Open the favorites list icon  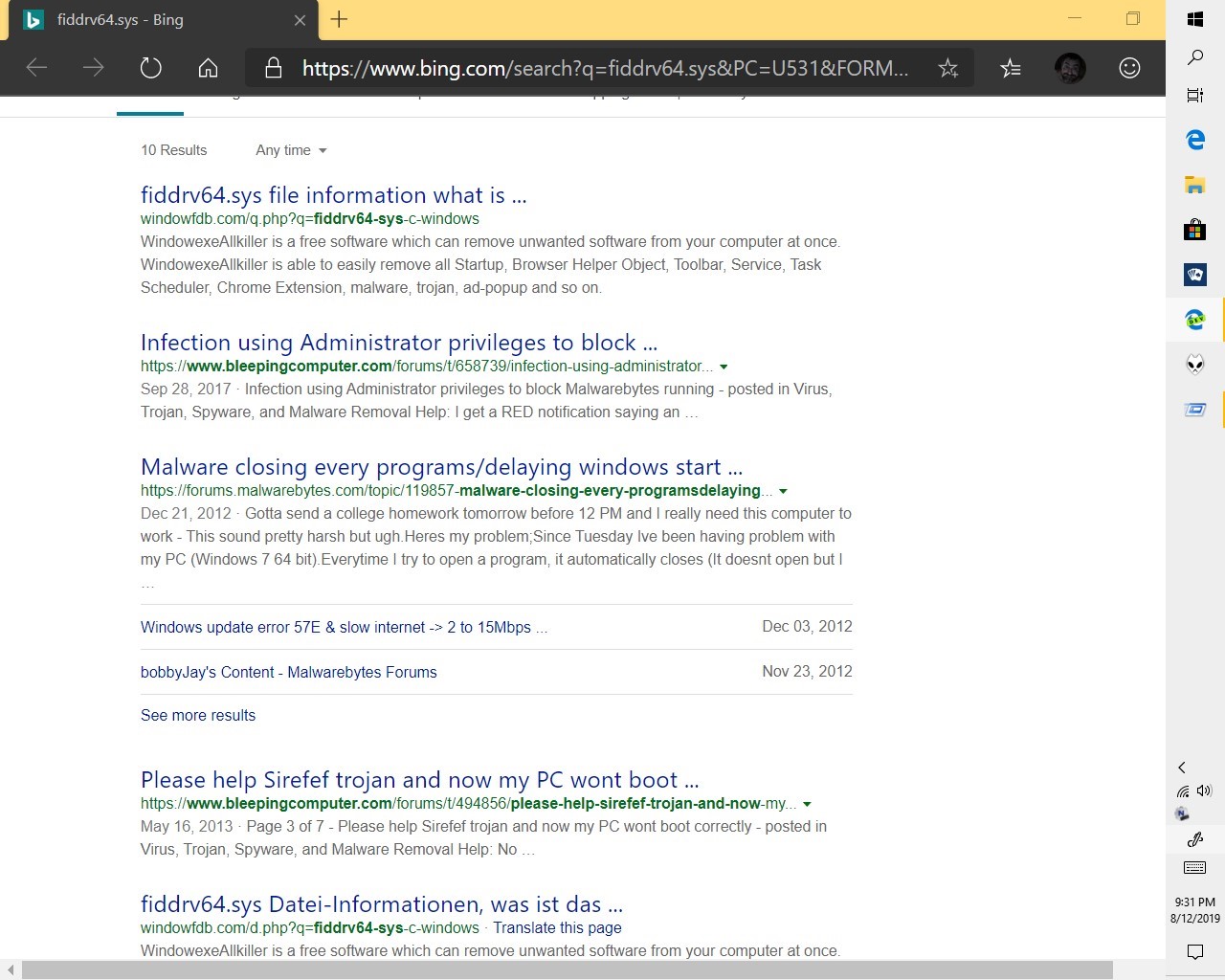tap(1011, 68)
